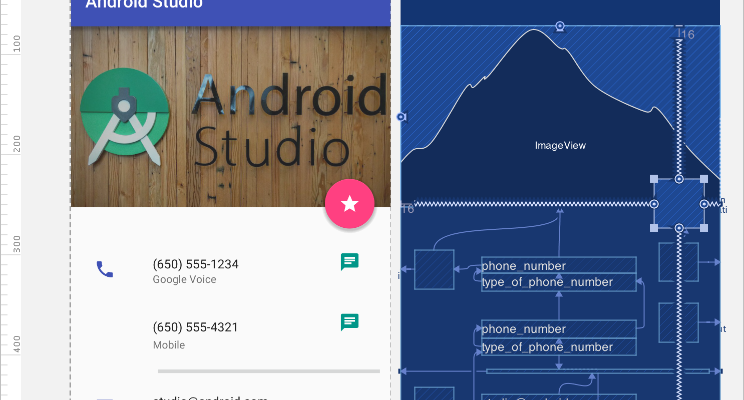Select the (650) 555-1234 phone number text
This screenshot has height=400, width=744.
(195, 264)
